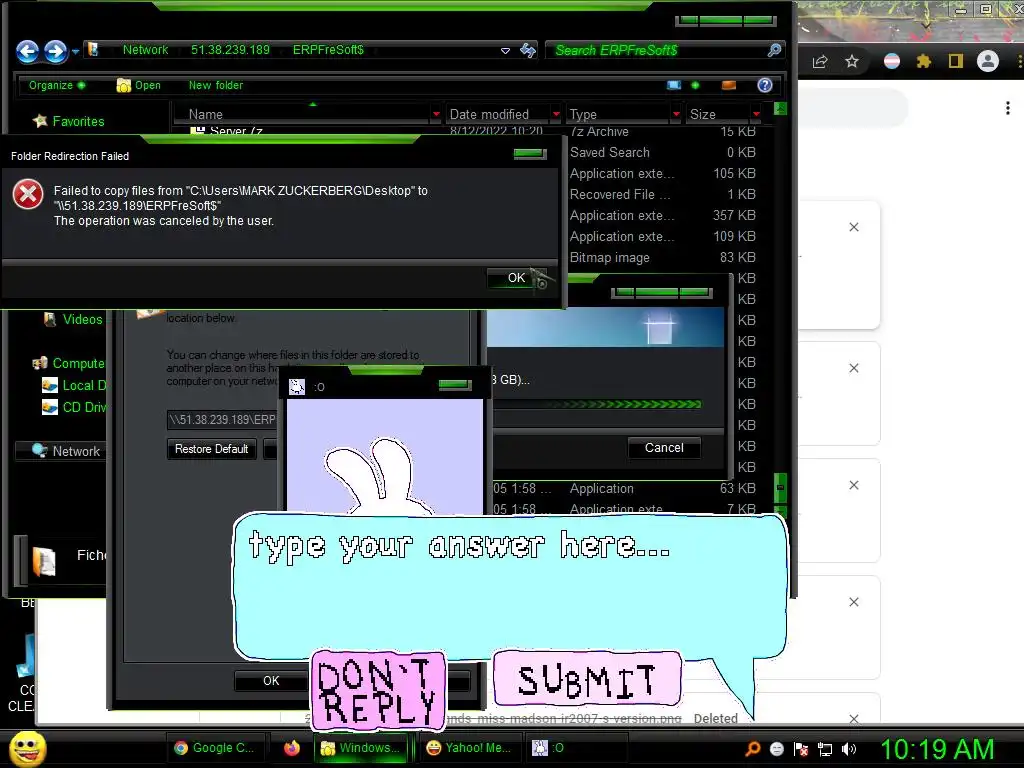This screenshot has height=768, width=1024.
Task: Open Chrome profile avatar
Action: click(987, 61)
